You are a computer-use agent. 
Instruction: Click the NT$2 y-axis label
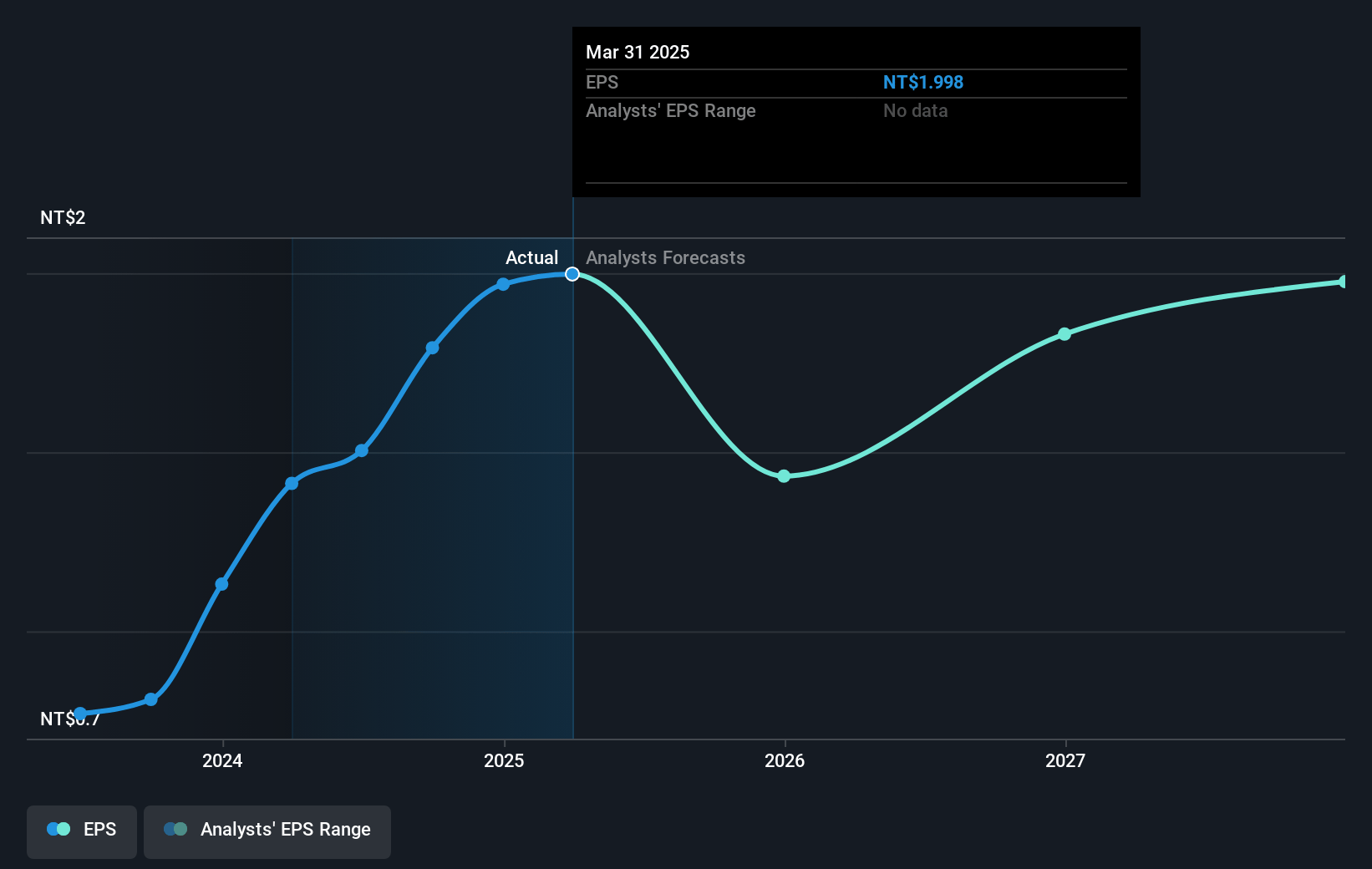coord(63,217)
